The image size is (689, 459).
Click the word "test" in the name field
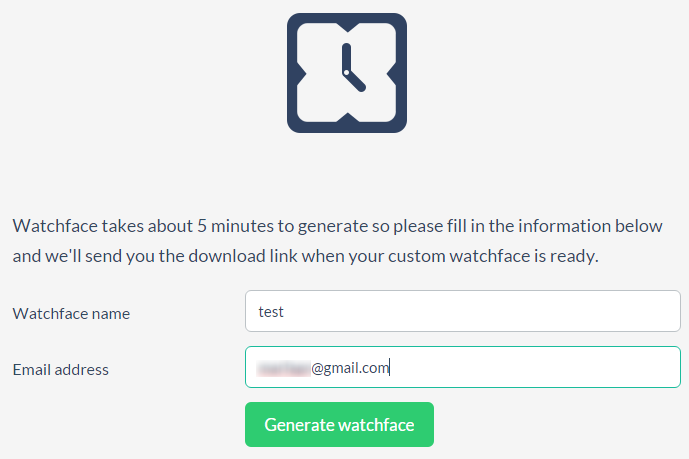[271, 311]
